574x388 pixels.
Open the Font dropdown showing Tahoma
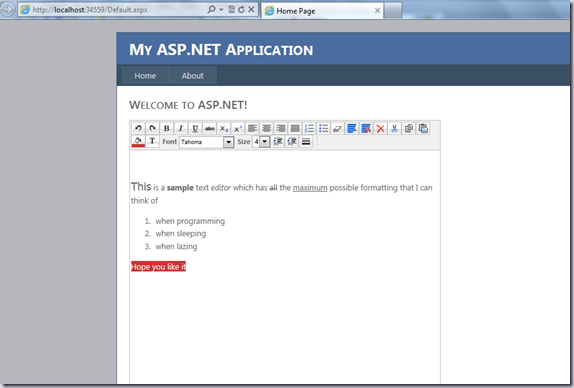tap(206, 142)
